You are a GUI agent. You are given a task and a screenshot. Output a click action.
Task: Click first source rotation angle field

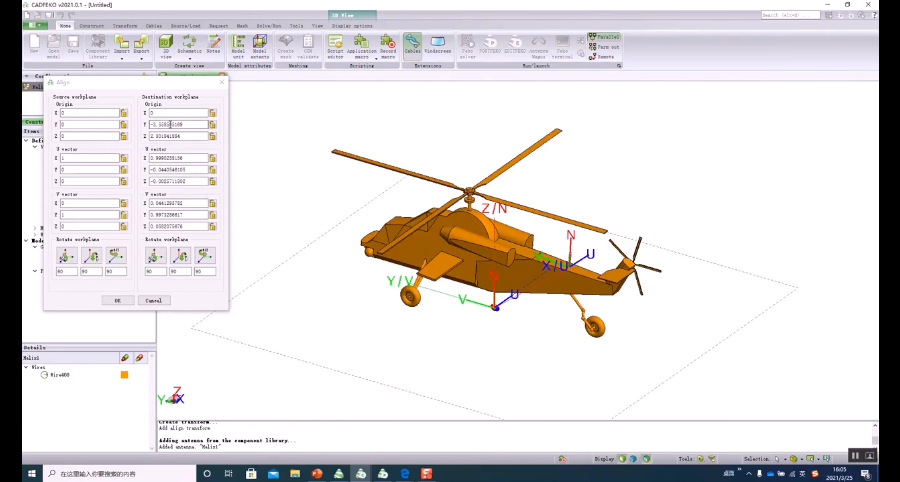click(x=67, y=271)
